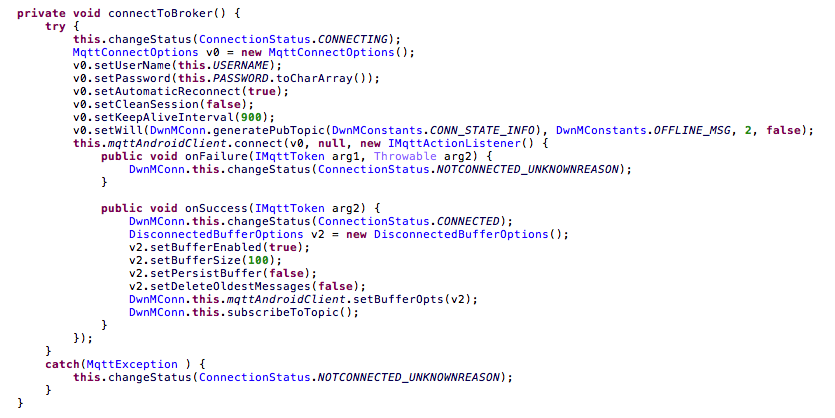Click the keep alive value 900
The image size is (835, 418).
tap(251, 117)
